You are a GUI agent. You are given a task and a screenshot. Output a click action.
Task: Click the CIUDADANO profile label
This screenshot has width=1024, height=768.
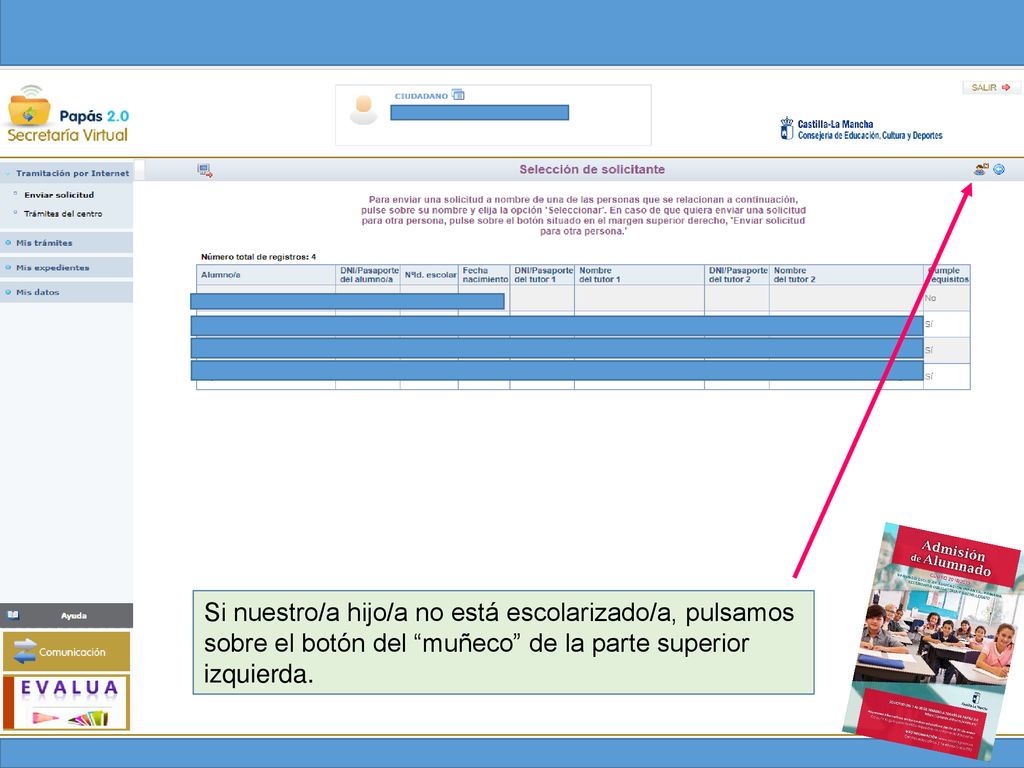(421, 96)
